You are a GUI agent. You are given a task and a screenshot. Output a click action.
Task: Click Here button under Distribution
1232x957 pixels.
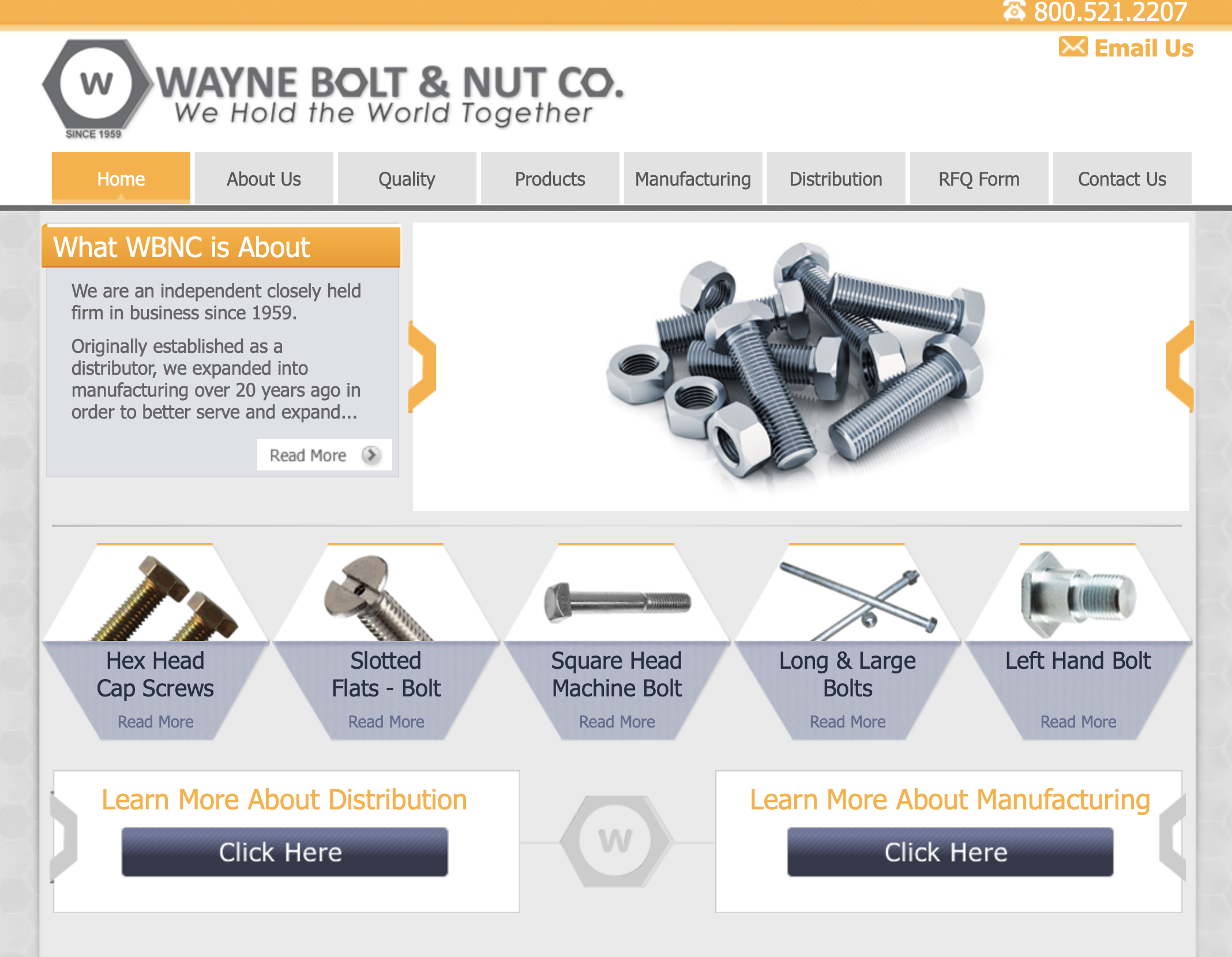click(x=284, y=852)
